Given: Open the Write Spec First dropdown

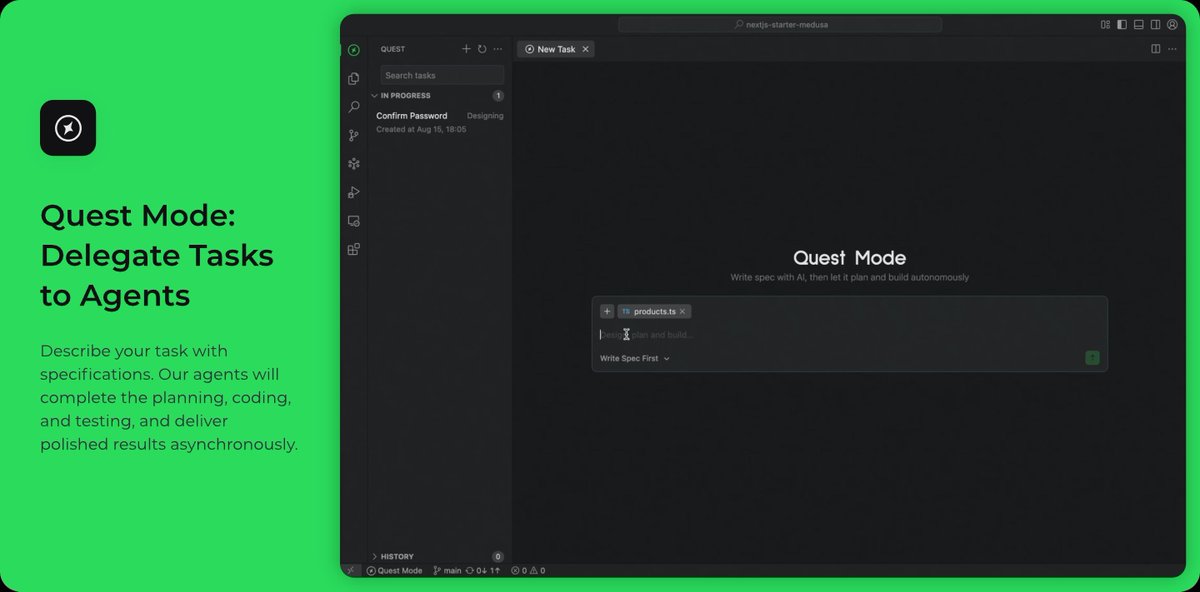Looking at the screenshot, I should pos(633,358).
